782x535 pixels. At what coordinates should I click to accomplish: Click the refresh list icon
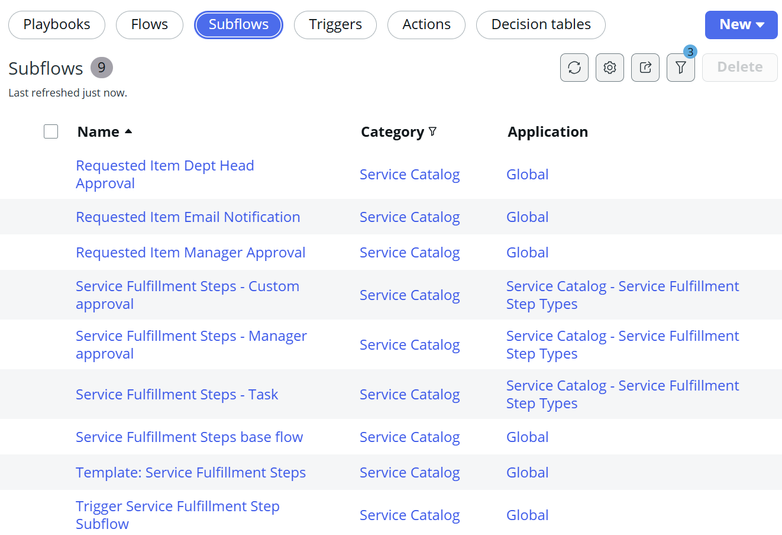(574, 68)
